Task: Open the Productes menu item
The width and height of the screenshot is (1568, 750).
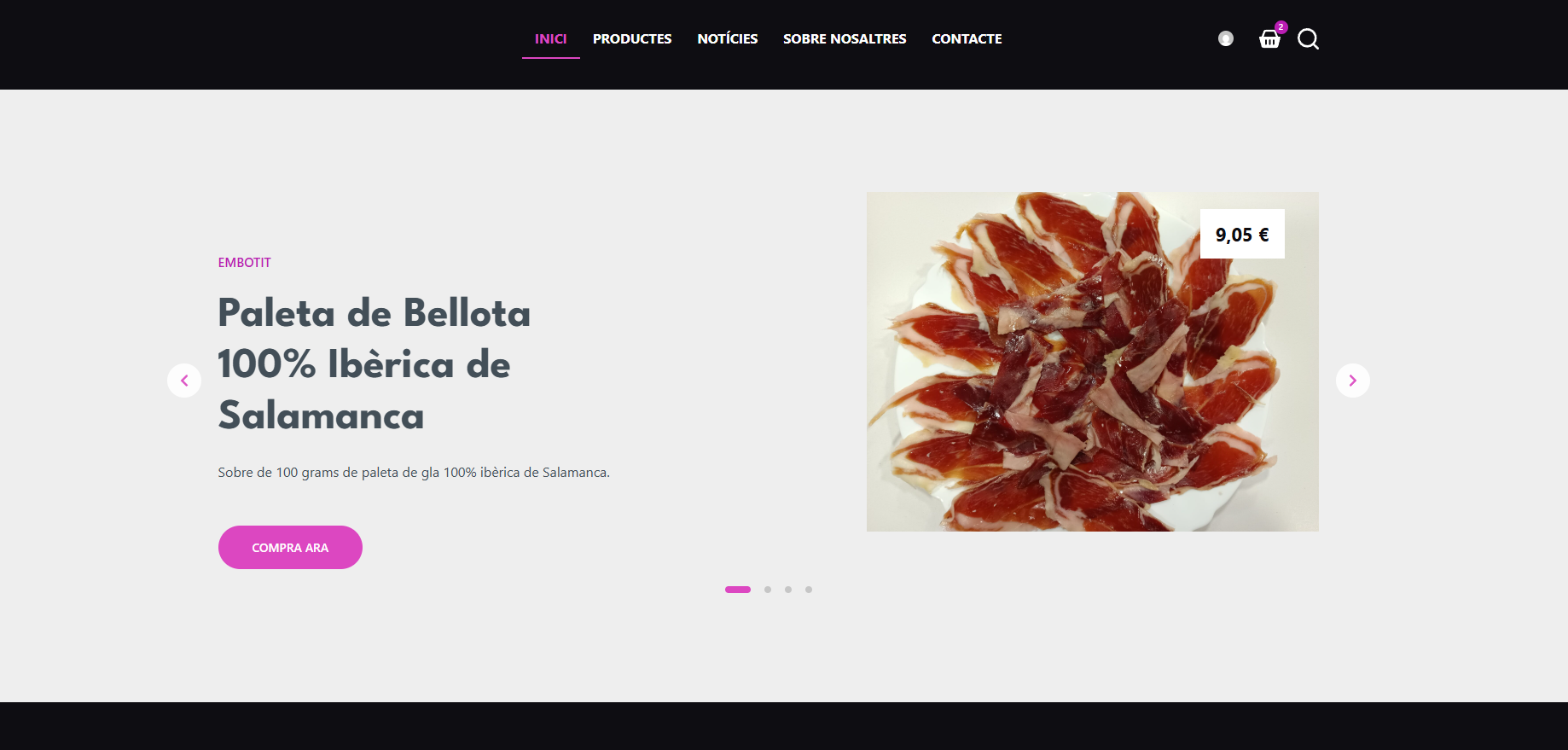Action: pyautogui.click(x=632, y=39)
